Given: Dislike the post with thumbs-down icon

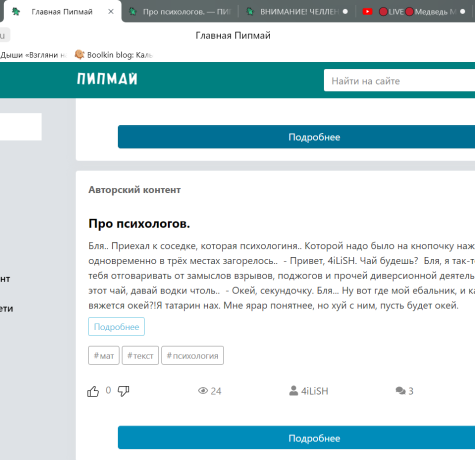Looking at the screenshot, I should point(123,391).
